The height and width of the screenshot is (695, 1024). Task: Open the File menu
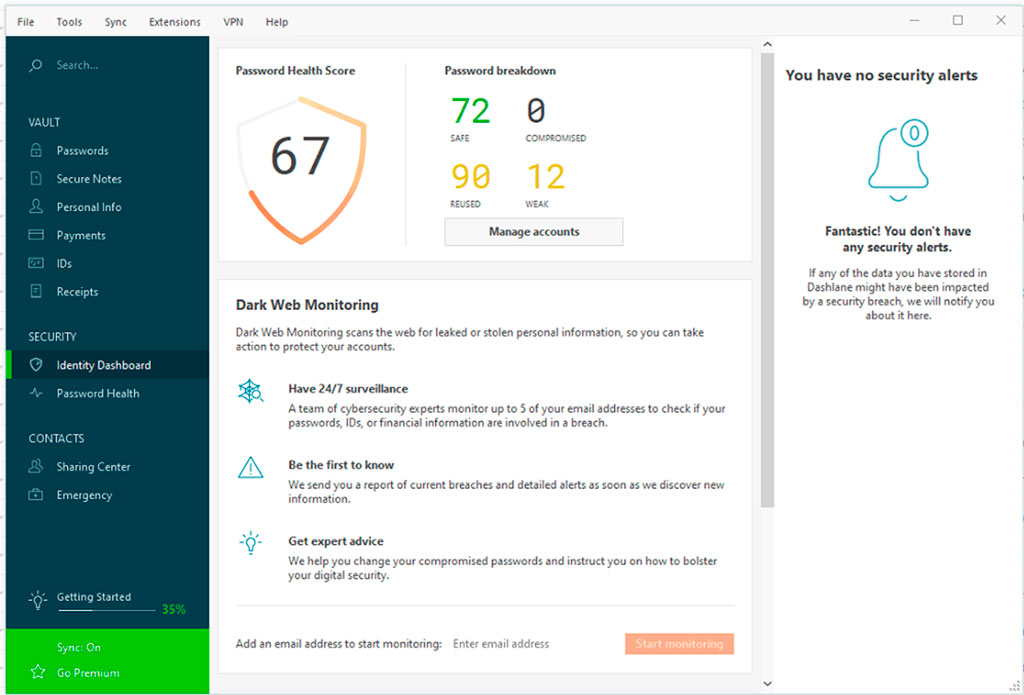[25, 22]
